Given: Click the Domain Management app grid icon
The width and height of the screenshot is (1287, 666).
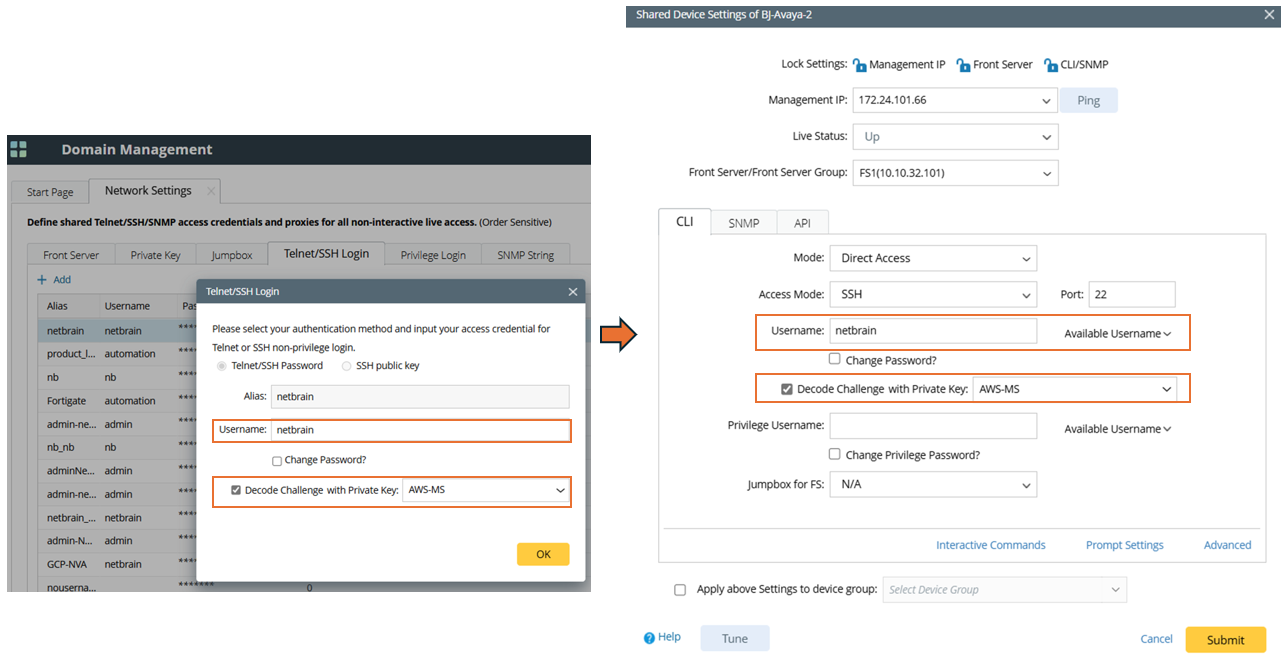Looking at the screenshot, I should click(x=18, y=150).
